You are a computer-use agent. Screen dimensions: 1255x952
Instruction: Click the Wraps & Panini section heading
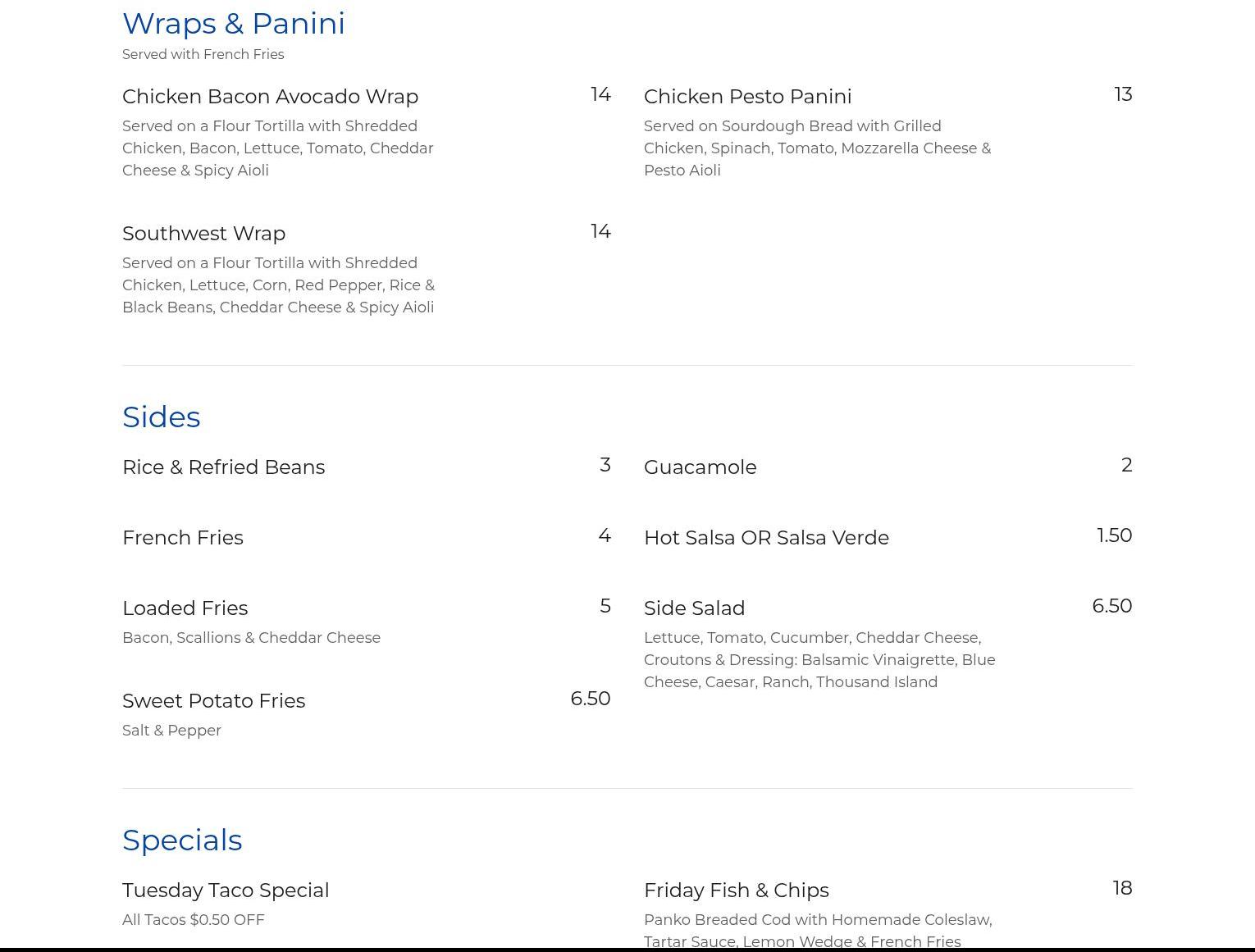(x=234, y=24)
